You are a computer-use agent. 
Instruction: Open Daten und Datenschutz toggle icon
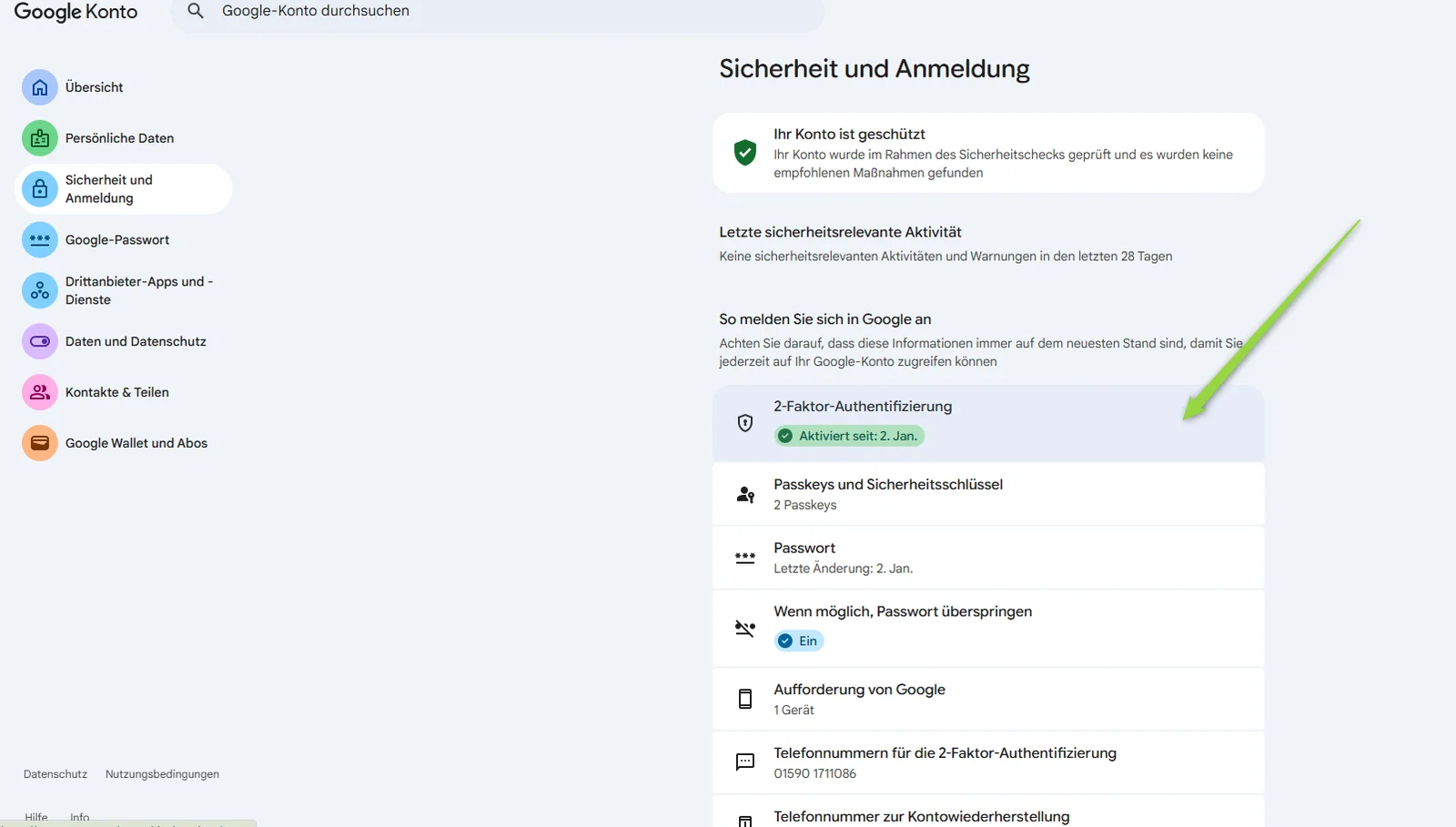tap(40, 342)
